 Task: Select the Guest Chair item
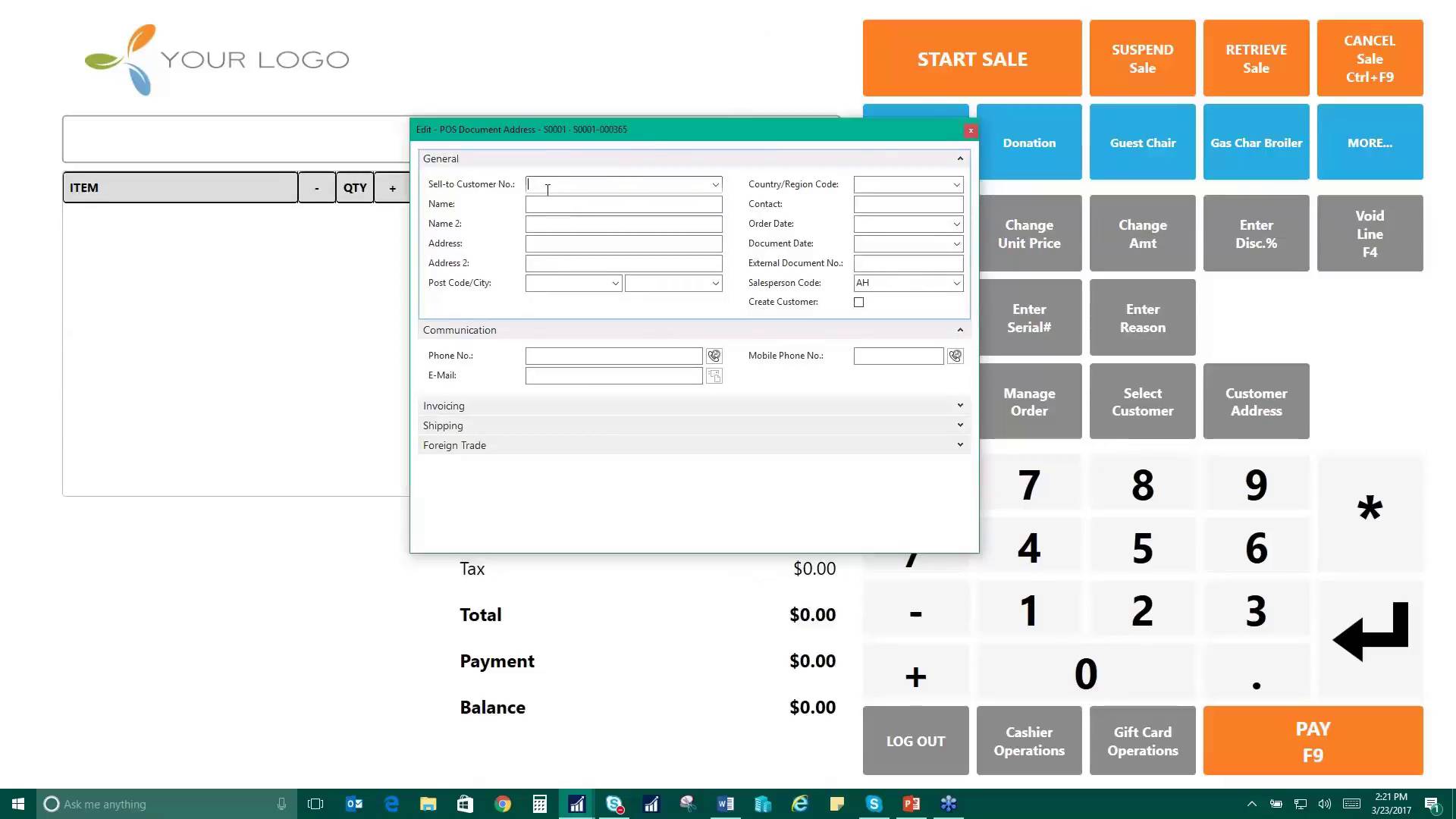(1142, 142)
